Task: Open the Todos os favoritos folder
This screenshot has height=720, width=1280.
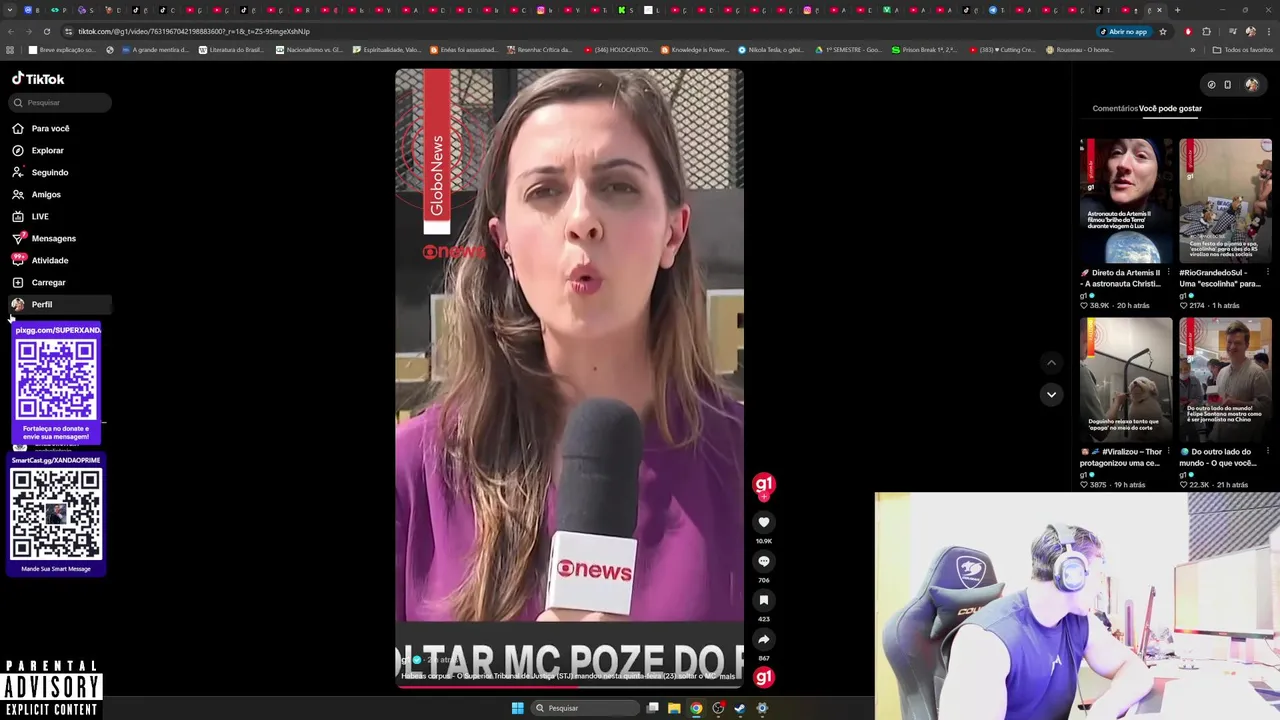Action: 1243,49
